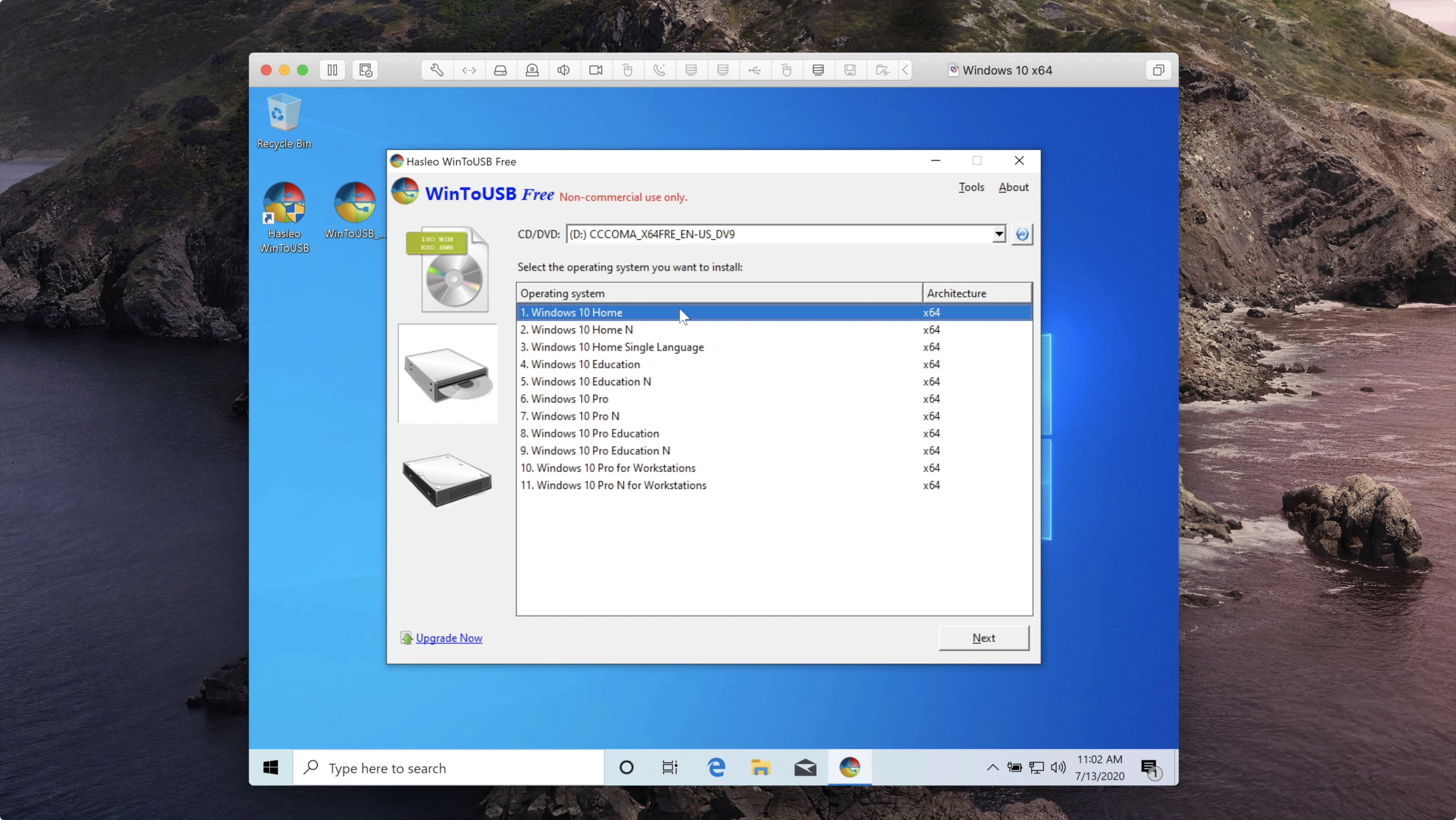Click the video camera toolbar icon

(x=596, y=69)
